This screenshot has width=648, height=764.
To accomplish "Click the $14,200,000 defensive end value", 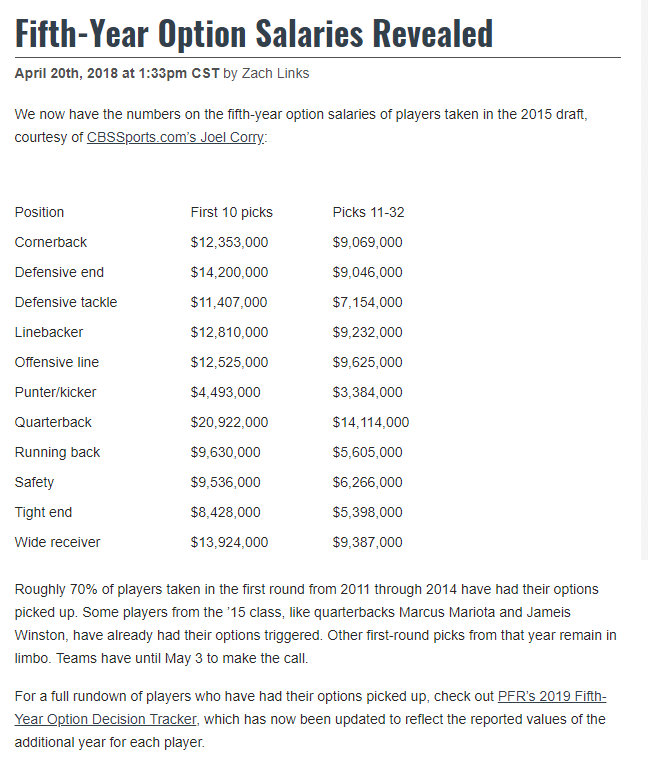I will [x=229, y=272].
